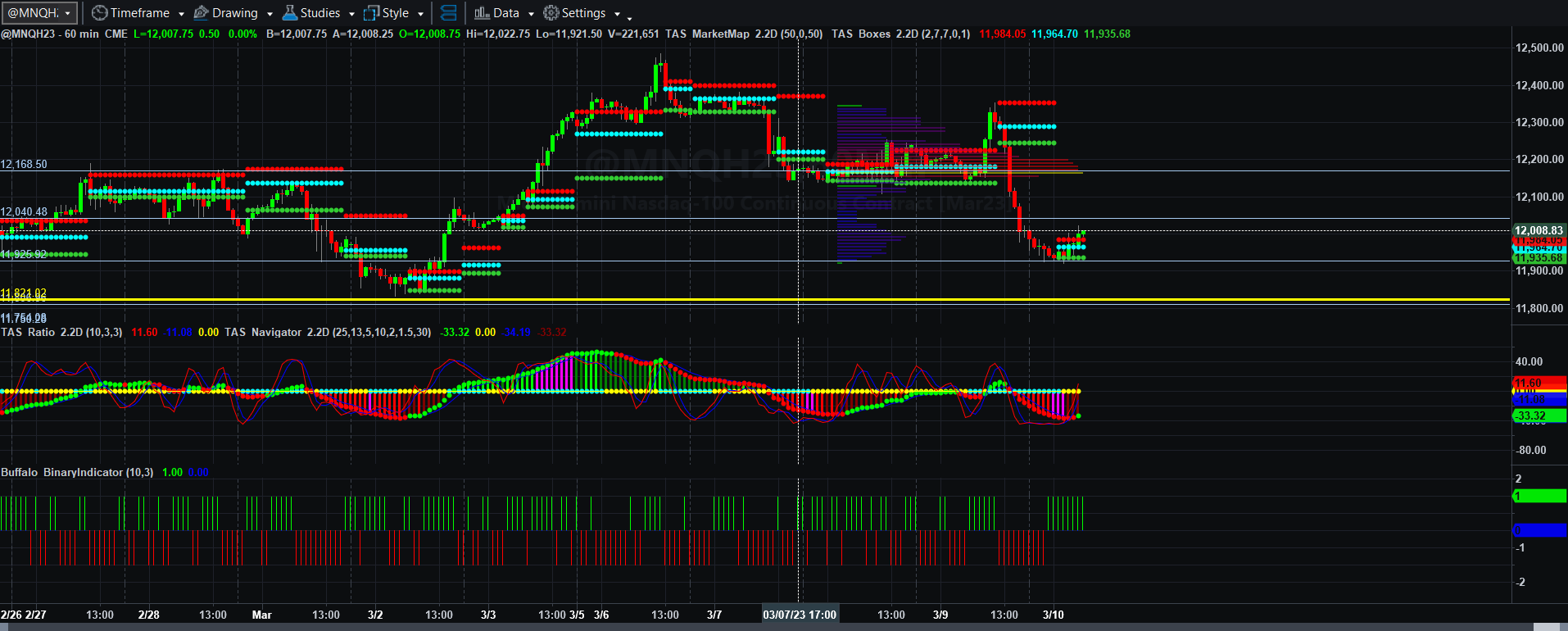Open the toolbar overflow arrow after Settings
Viewport: 1568px width, 631px height.
[x=629, y=16]
